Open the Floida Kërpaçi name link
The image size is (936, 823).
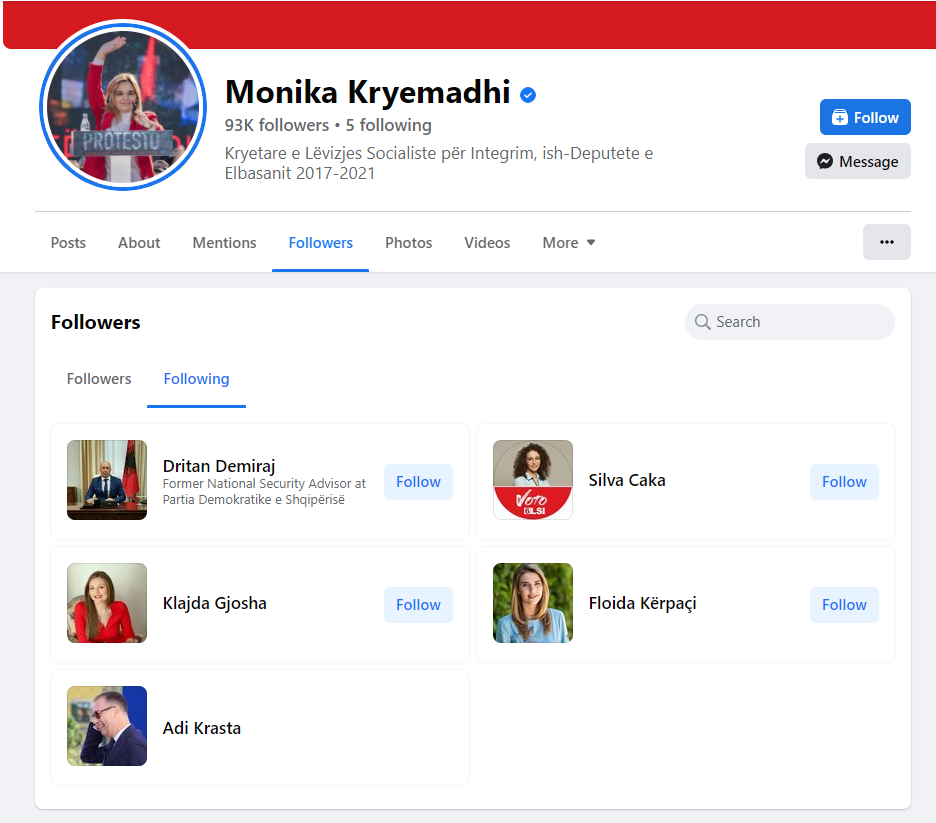(x=642, y=603)
